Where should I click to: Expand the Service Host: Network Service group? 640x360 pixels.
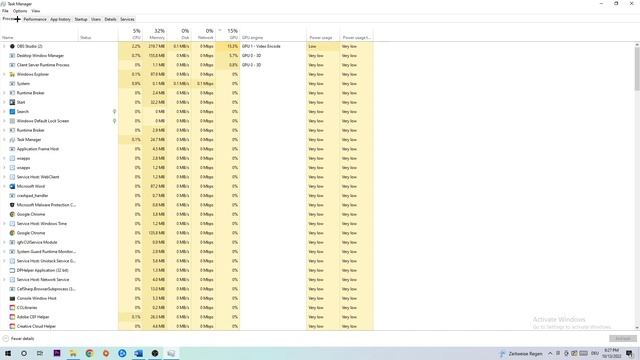4,280
